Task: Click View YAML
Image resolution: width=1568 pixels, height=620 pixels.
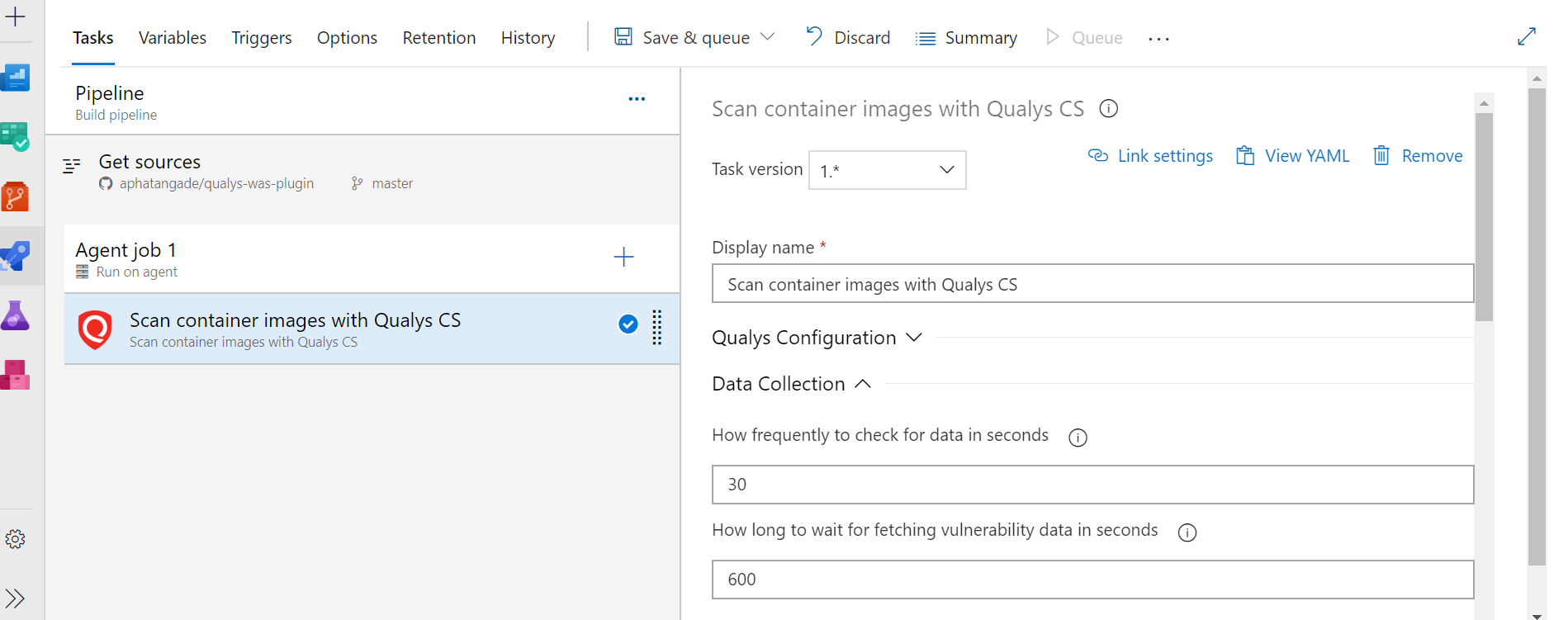Action: [x=1292, y=156]
